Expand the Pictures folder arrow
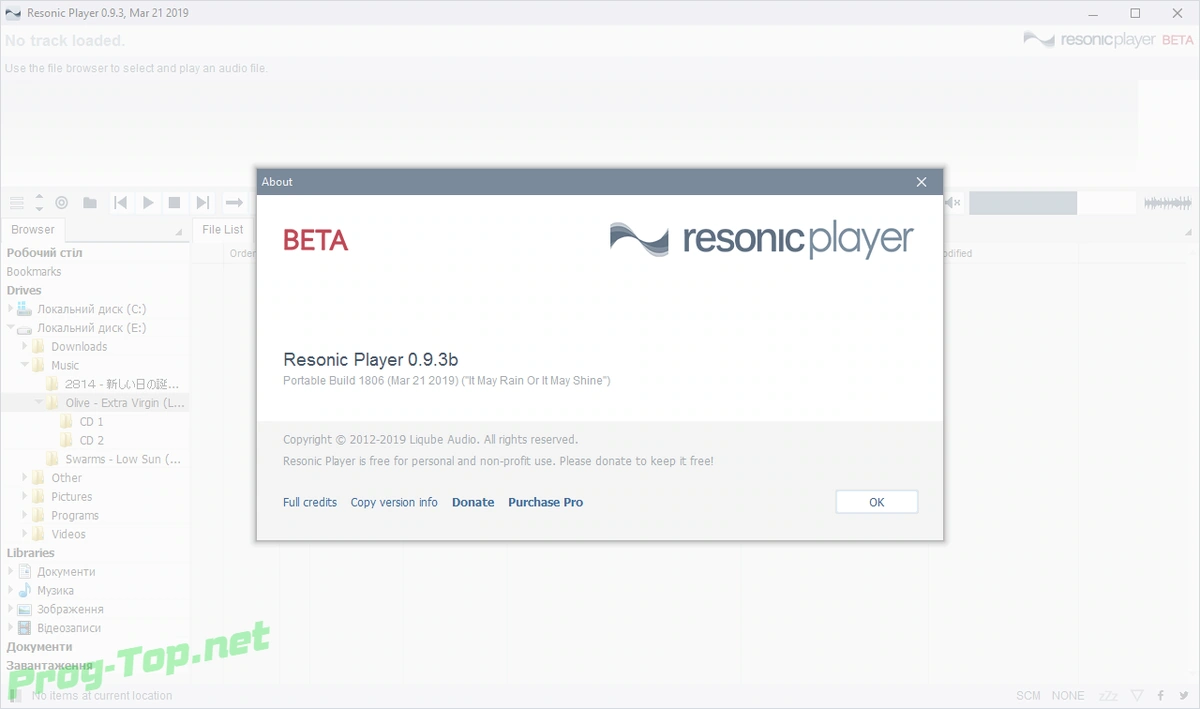Viewport: 1200px width, 709px height. [25, 497]
